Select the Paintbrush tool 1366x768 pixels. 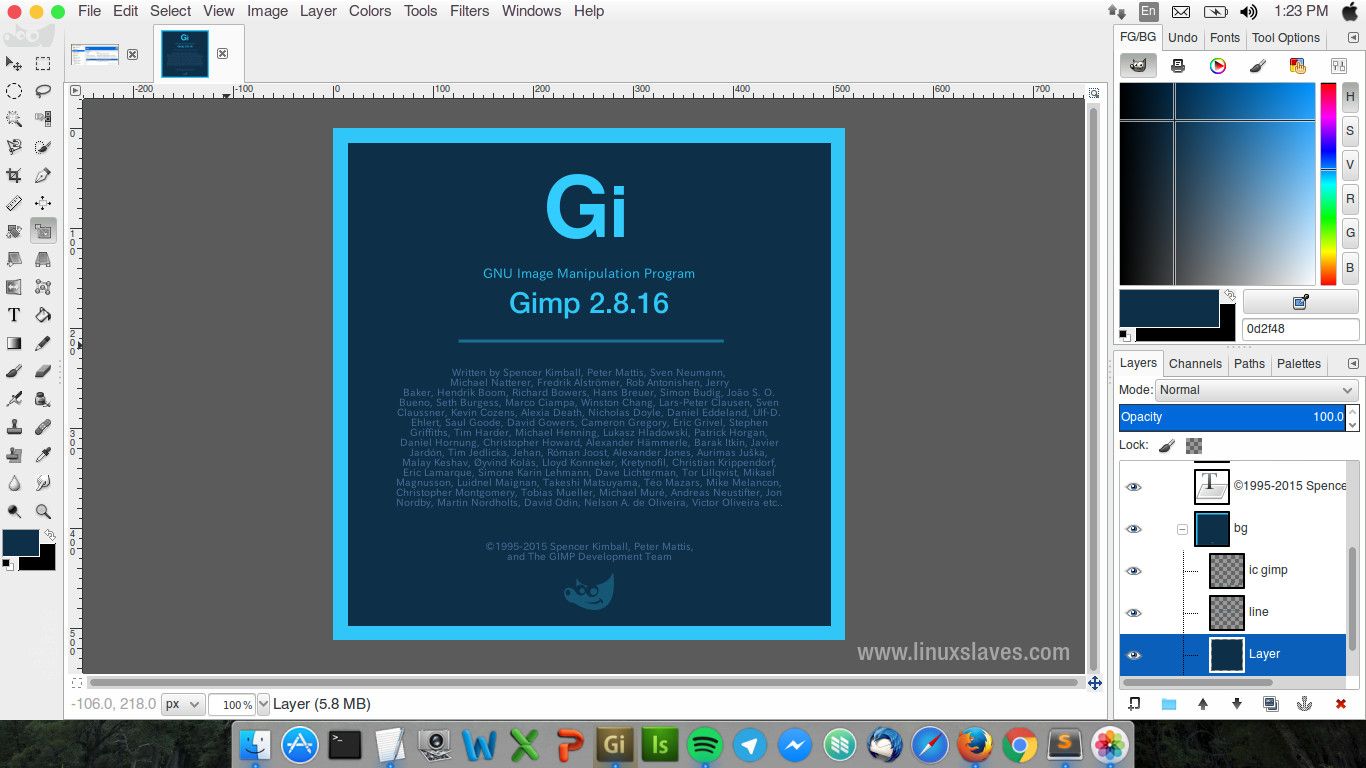click(x=14, y=371)
